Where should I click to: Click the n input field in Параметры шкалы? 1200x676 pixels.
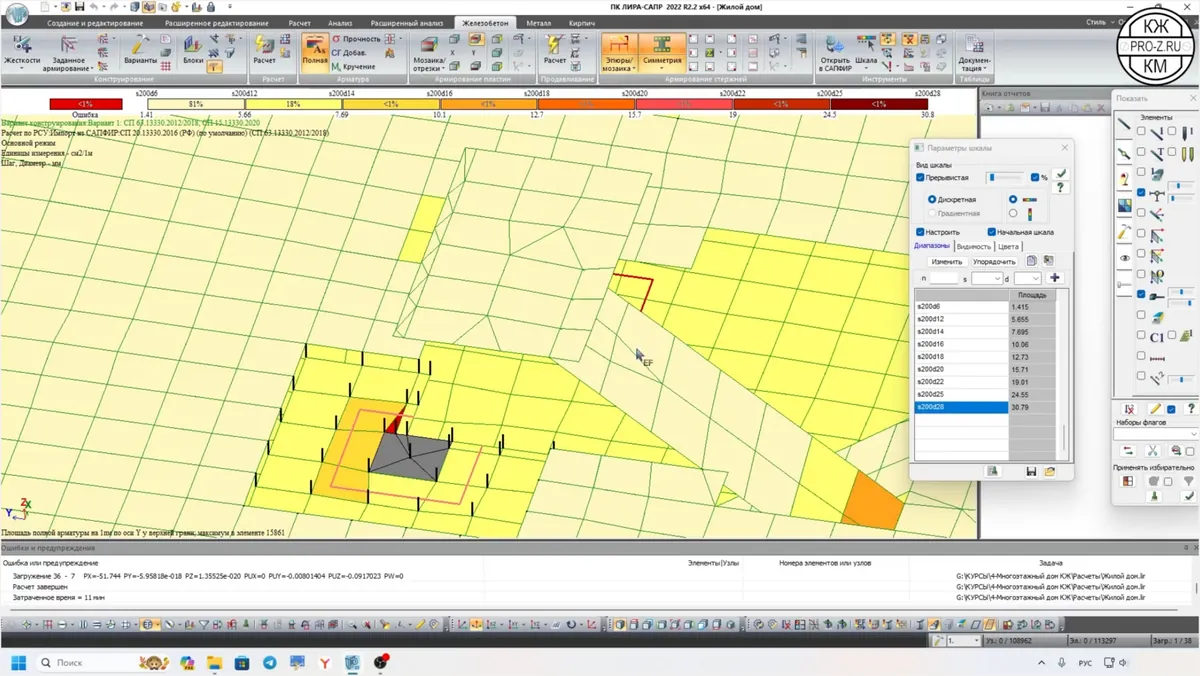point(943,278)
